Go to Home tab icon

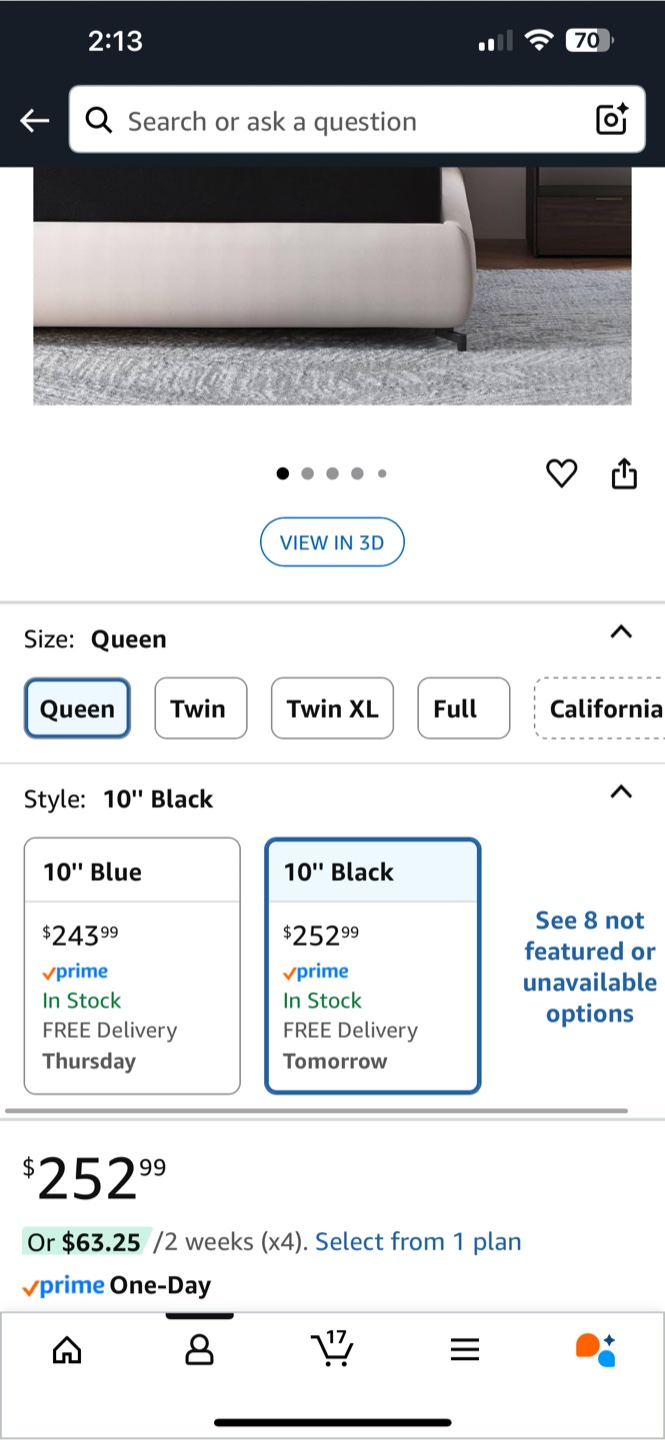point(67,1351)
